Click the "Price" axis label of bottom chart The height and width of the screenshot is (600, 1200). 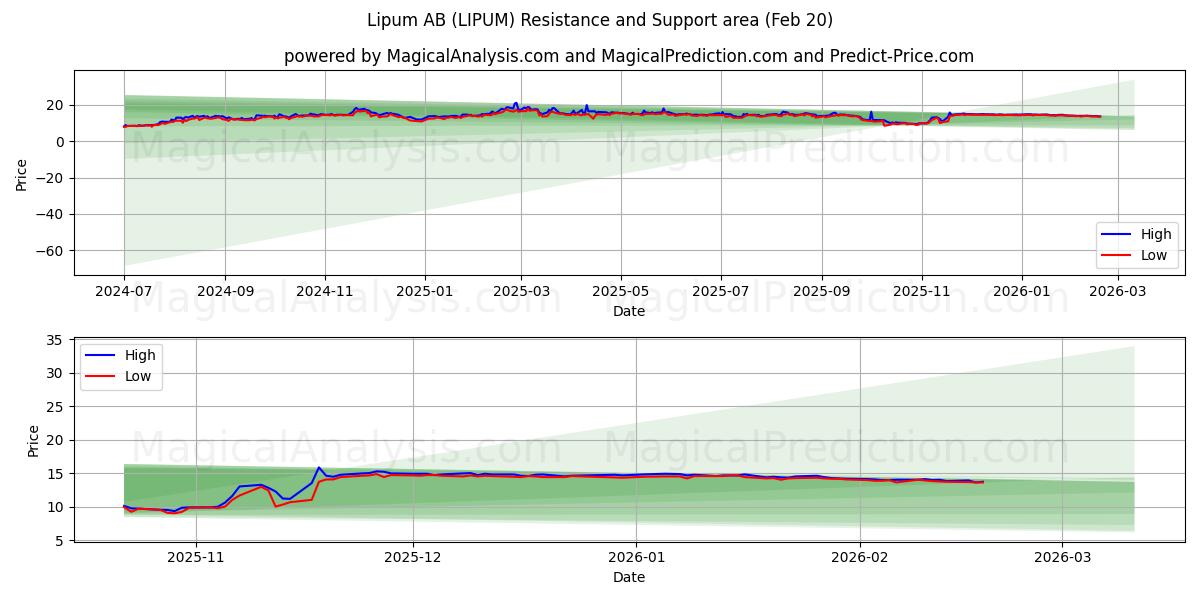pos(34,440)
